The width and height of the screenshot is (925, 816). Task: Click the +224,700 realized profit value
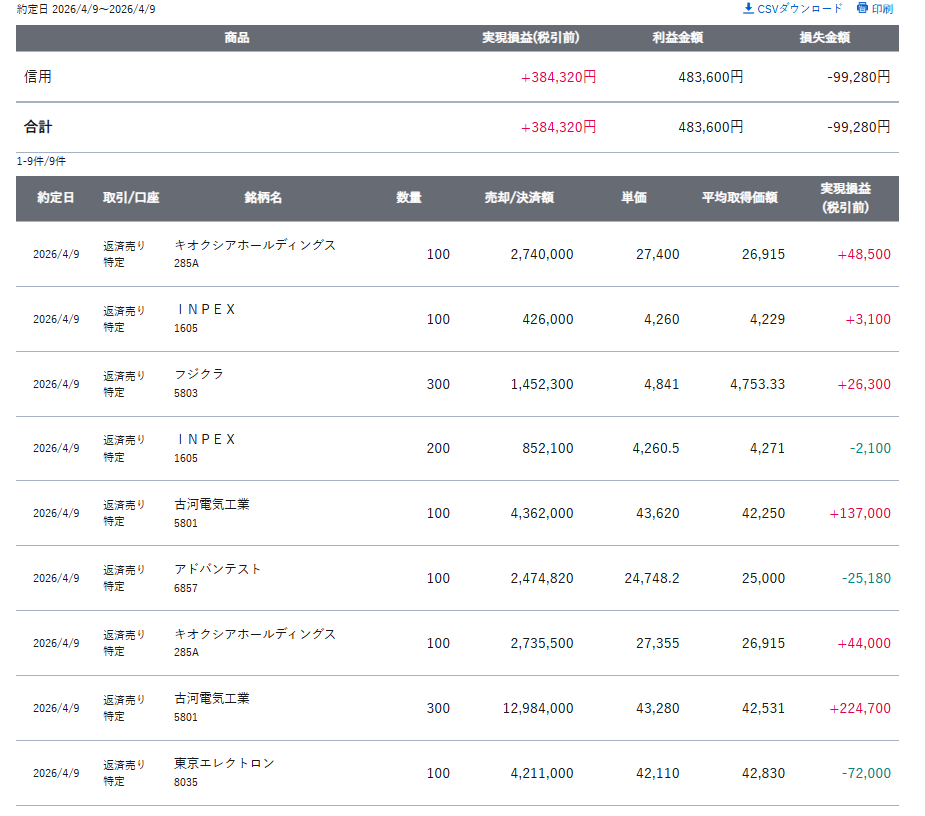859,708
